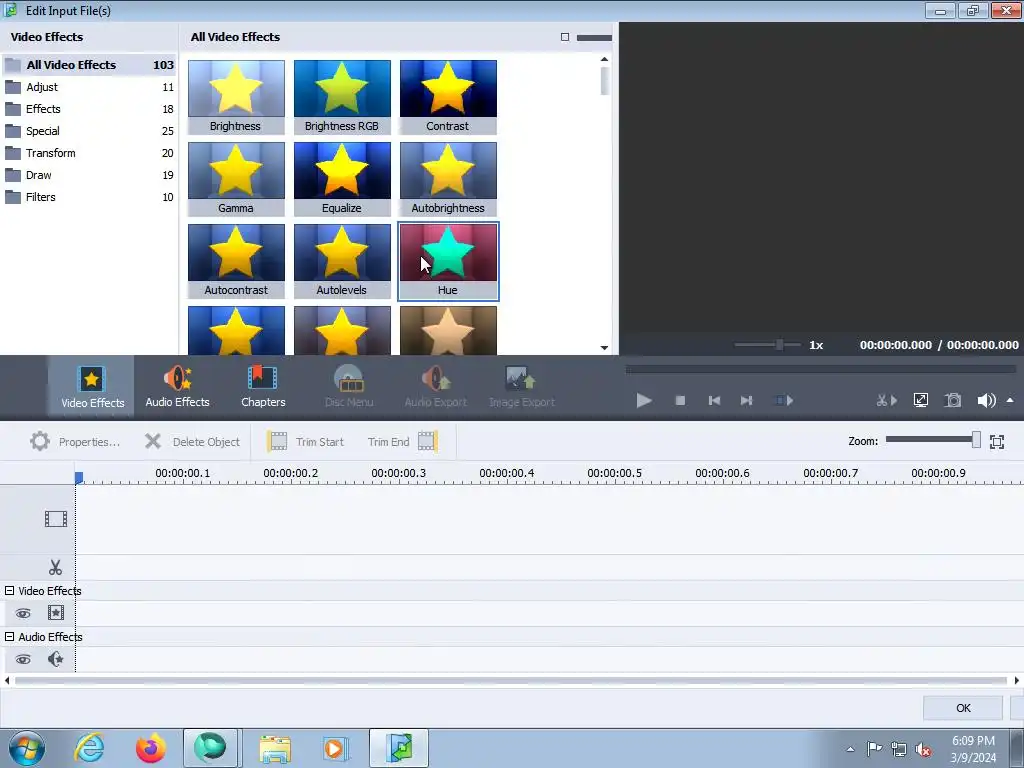
Task: Toggle visibility eye of Video Effects track
Action: (23, 613)
